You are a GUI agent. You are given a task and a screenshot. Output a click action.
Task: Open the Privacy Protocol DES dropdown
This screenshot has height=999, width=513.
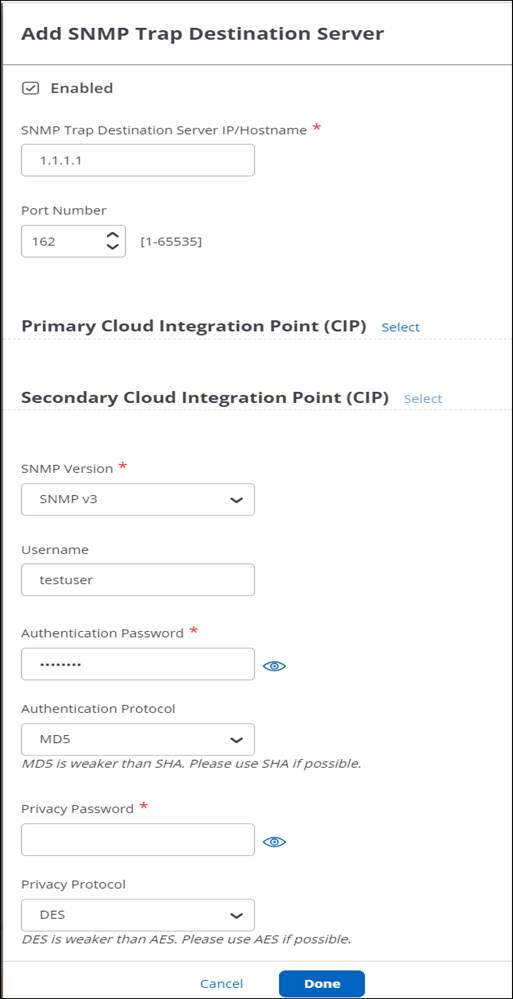pos(138,915)
